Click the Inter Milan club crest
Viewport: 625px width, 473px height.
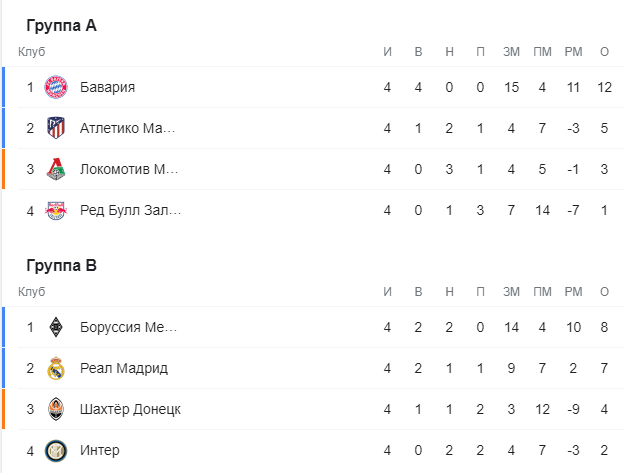(56, 450)
